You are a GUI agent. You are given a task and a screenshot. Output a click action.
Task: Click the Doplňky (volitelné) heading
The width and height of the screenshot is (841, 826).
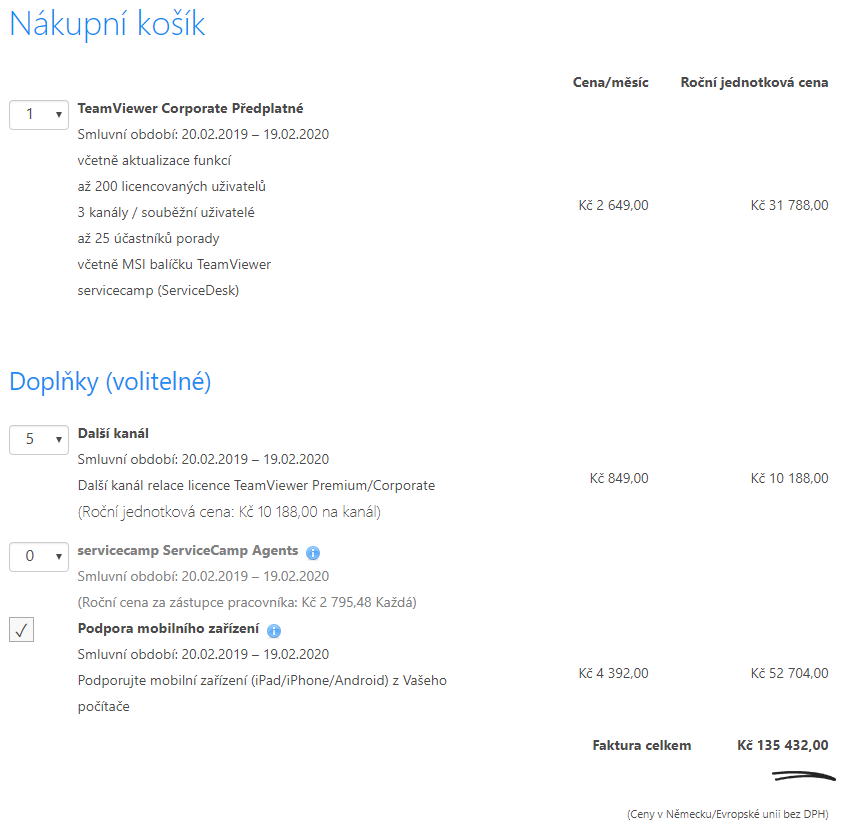click(x=110, y=382)
